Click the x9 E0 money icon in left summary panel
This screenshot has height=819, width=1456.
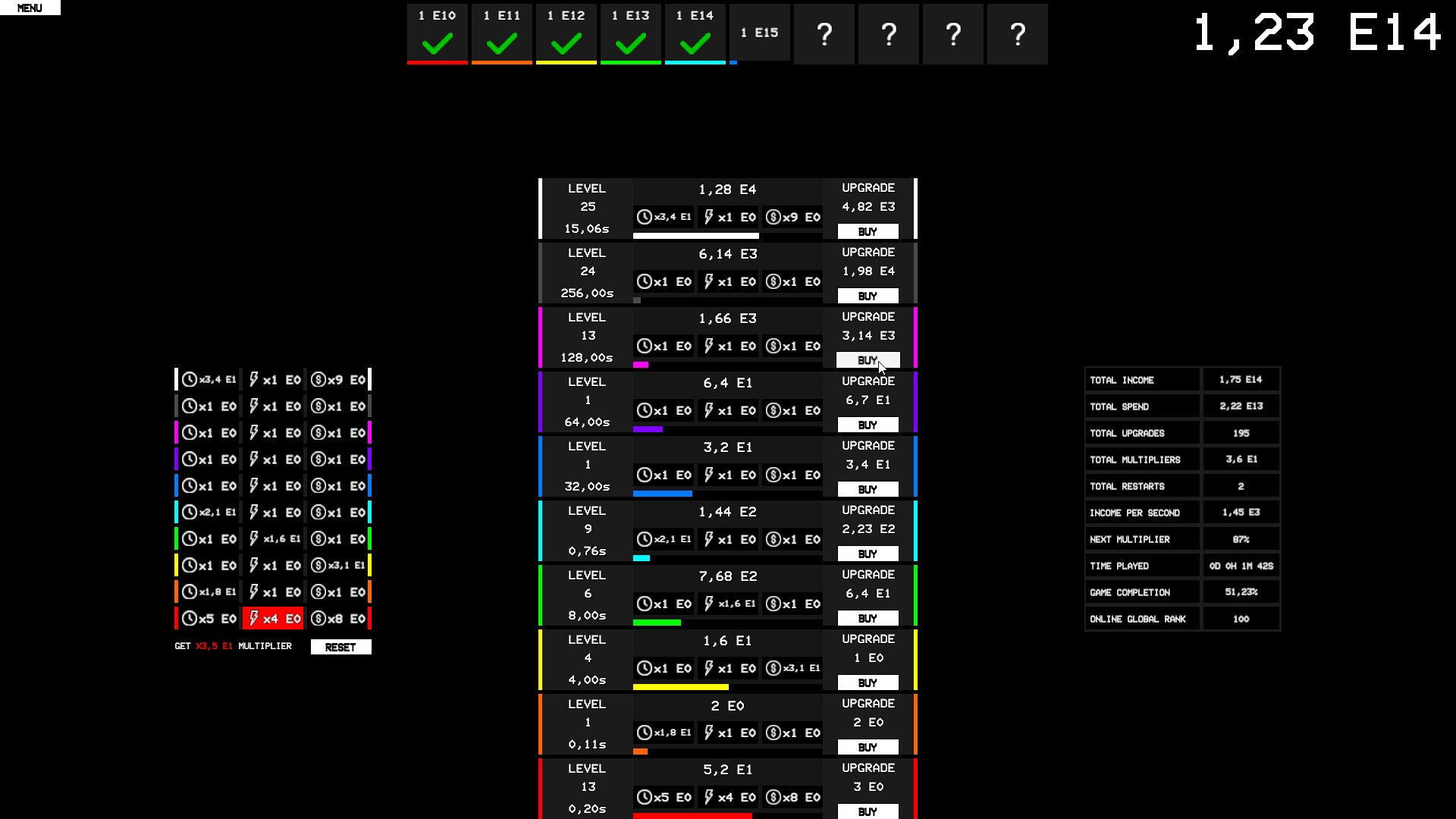[338, 379]
